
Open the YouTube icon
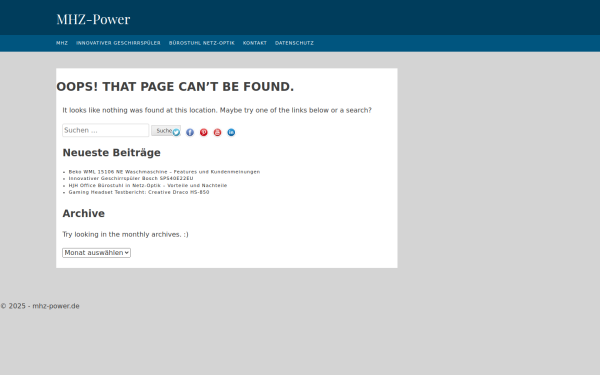click(217, 132)
